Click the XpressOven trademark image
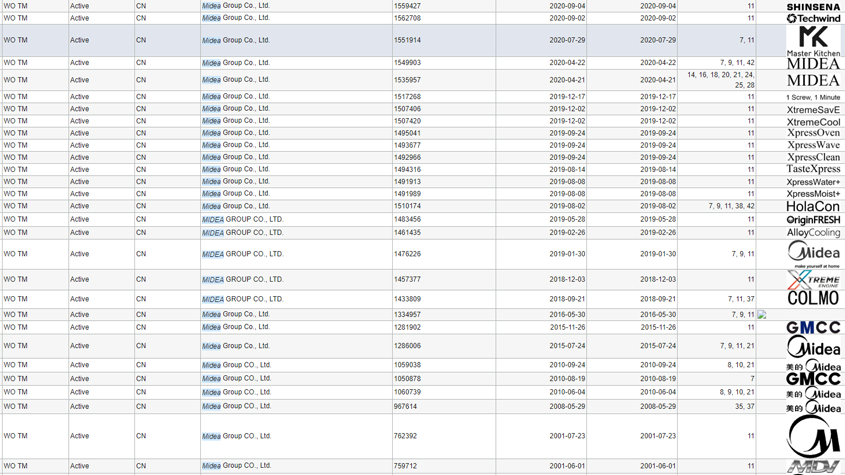This screenshot has height=475, width=845. (813, 133)
